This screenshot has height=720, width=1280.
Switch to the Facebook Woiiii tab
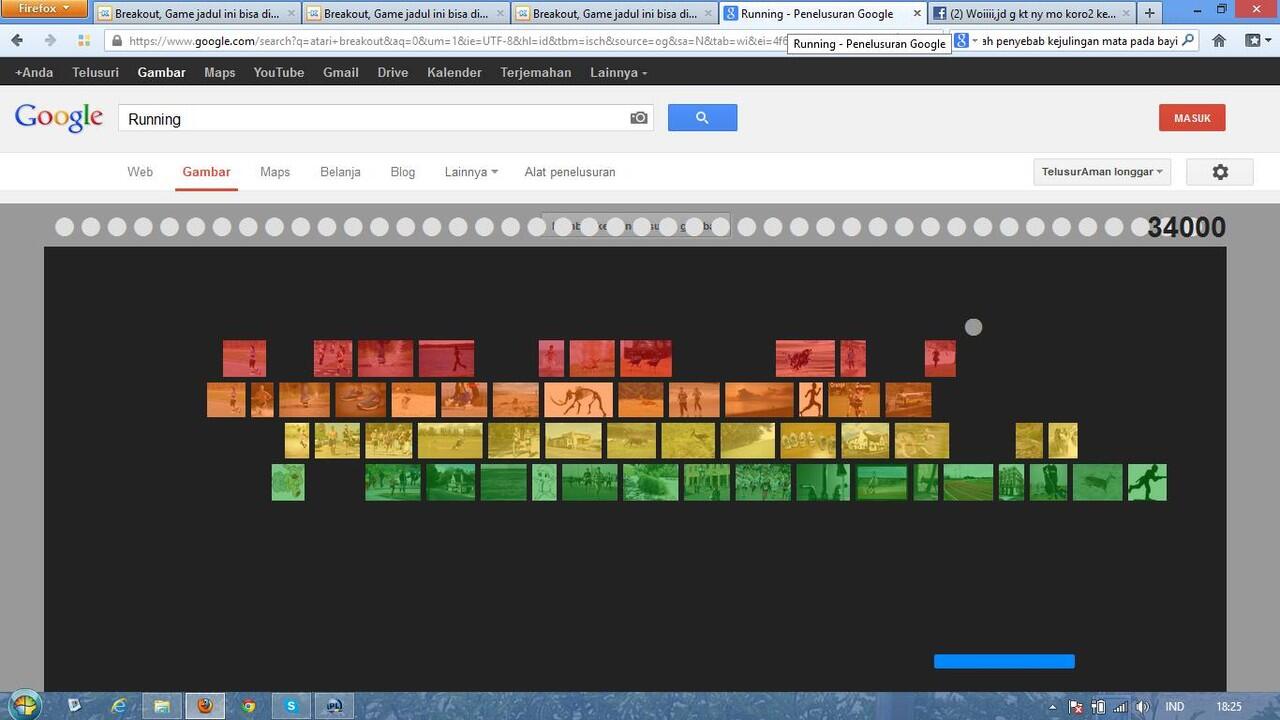(1030, 14)
